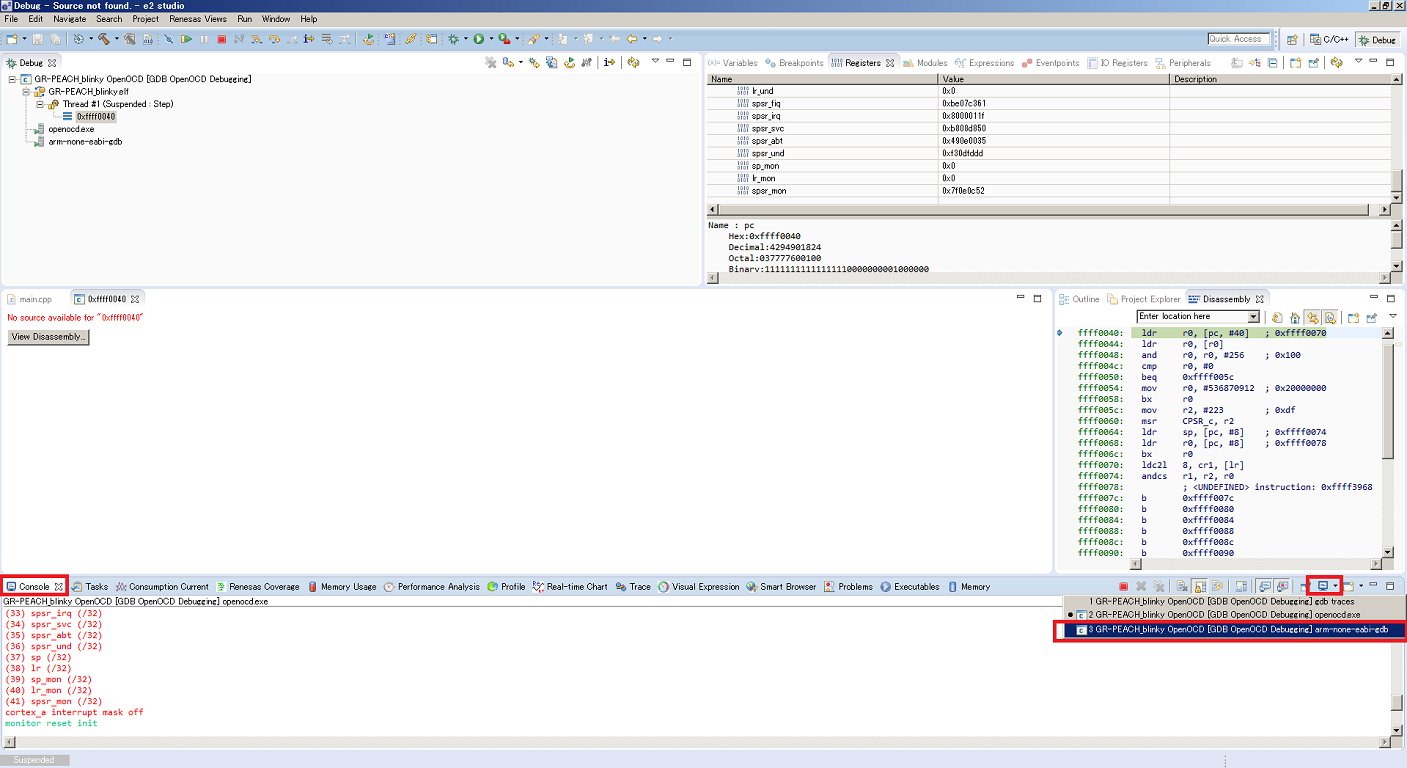Click the View Disassembly... button
Viewport: 1407px width, 768px height.
pos(48,337)
